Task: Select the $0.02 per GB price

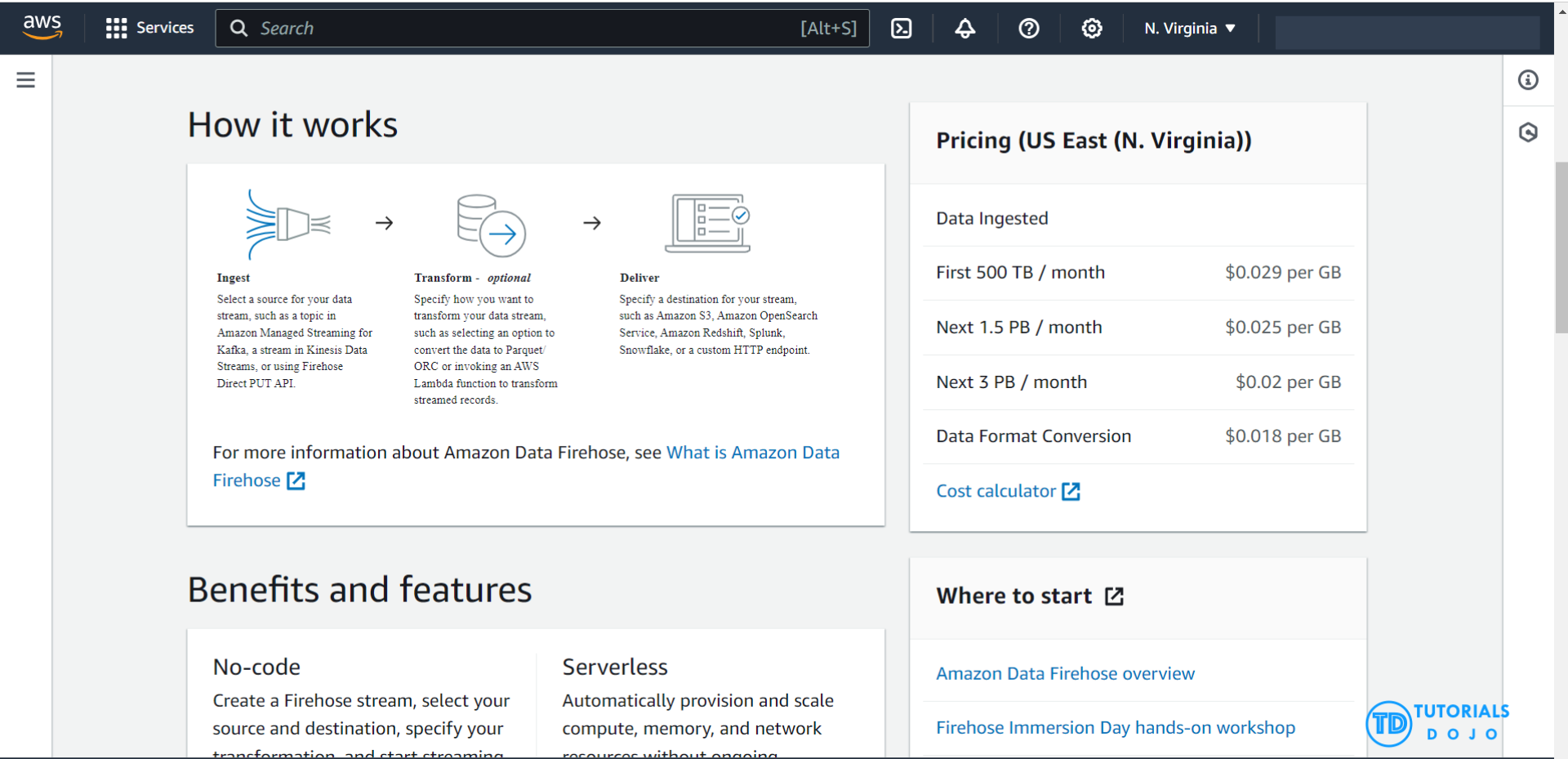Action: (x=1288, y=382)
